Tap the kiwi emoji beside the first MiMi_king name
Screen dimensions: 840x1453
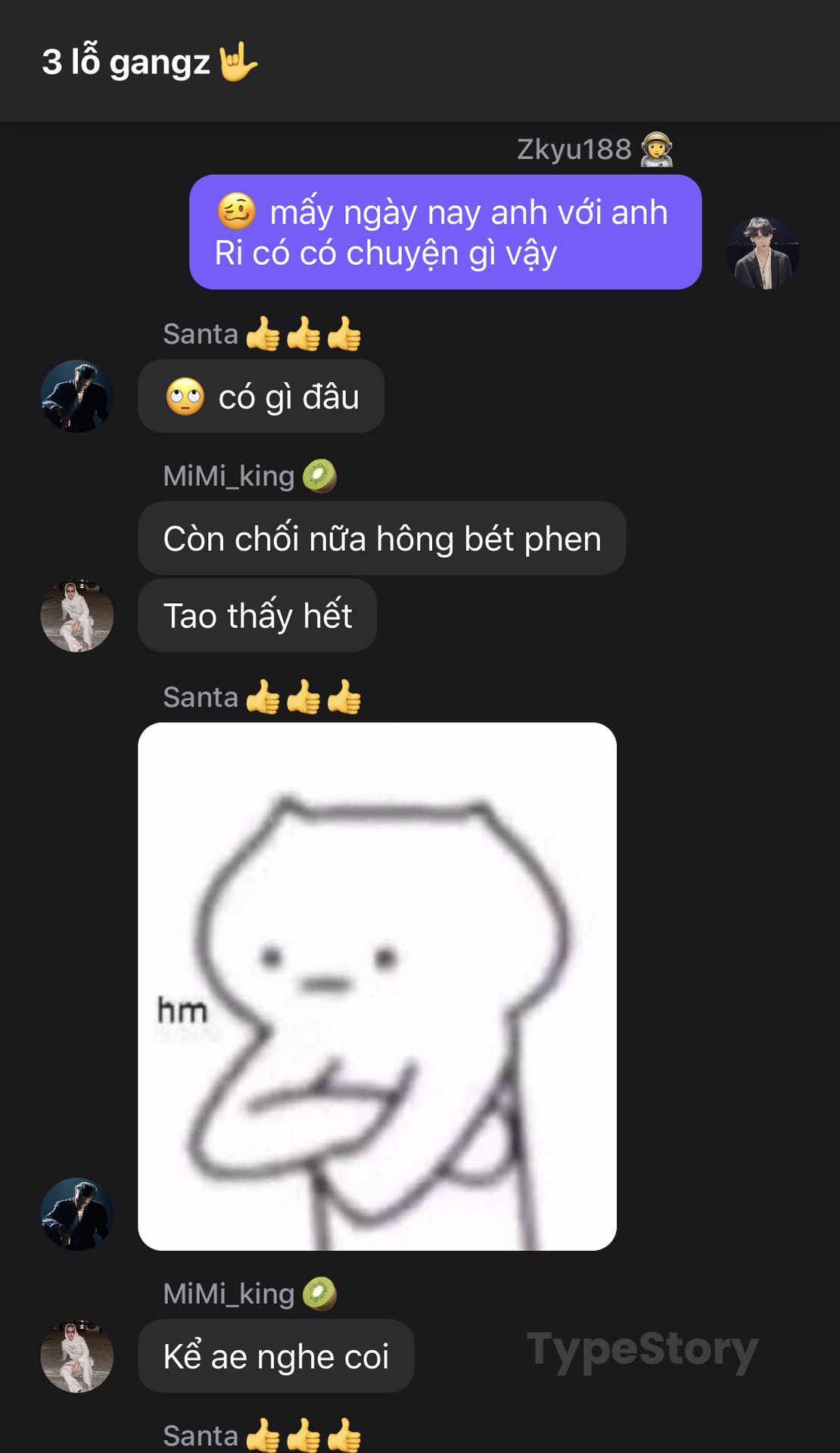point(319,476)
